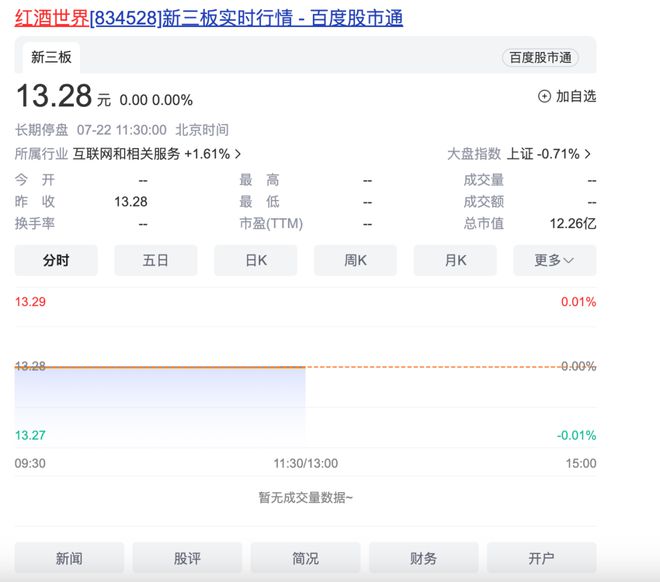Image resolution: width=660 pixels, height=582 pixels.
Task: Expand the 互联网和相关服务 industry chevron
Action: click(238, 154)
